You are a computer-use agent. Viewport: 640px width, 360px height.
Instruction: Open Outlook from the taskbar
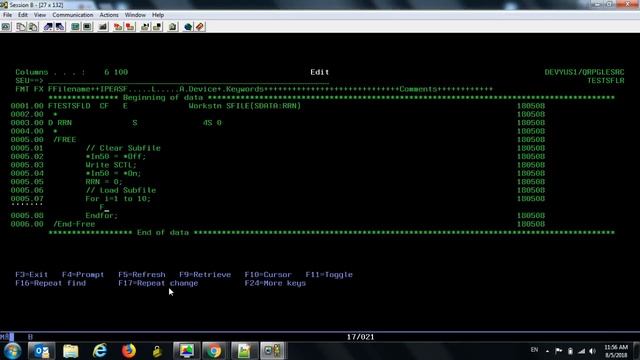pyautogui.click(x=41, y=351)
